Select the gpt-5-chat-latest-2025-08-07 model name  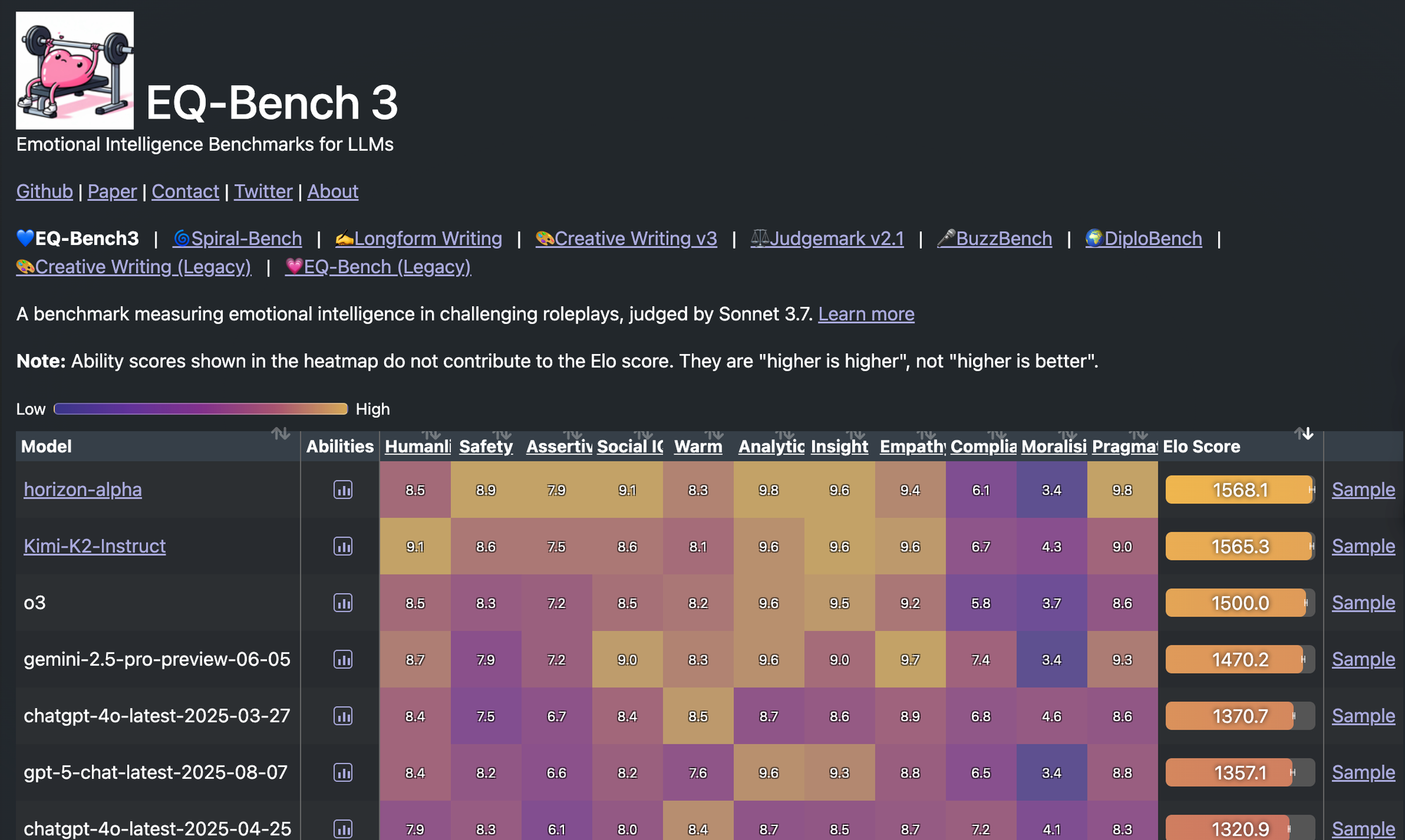[x=156, y=773]
